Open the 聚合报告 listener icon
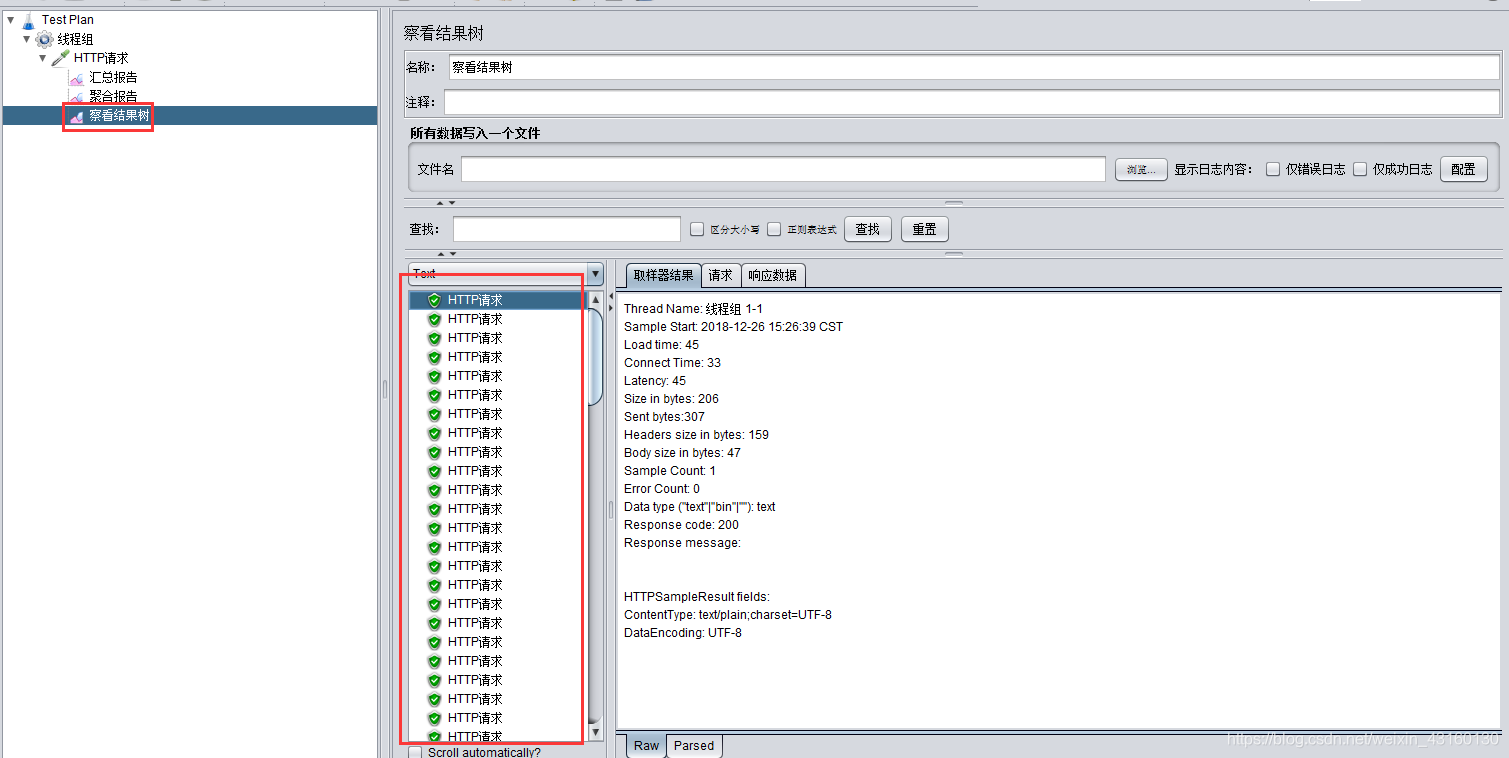This screenshot has height=758, width=1509. pyautogui.click(x=77, y=96)
